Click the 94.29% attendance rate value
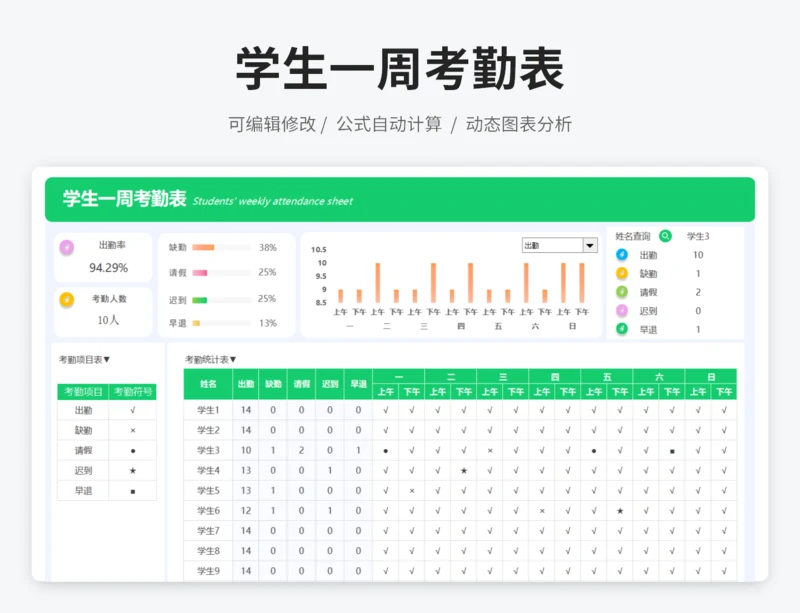 point(109,268)
